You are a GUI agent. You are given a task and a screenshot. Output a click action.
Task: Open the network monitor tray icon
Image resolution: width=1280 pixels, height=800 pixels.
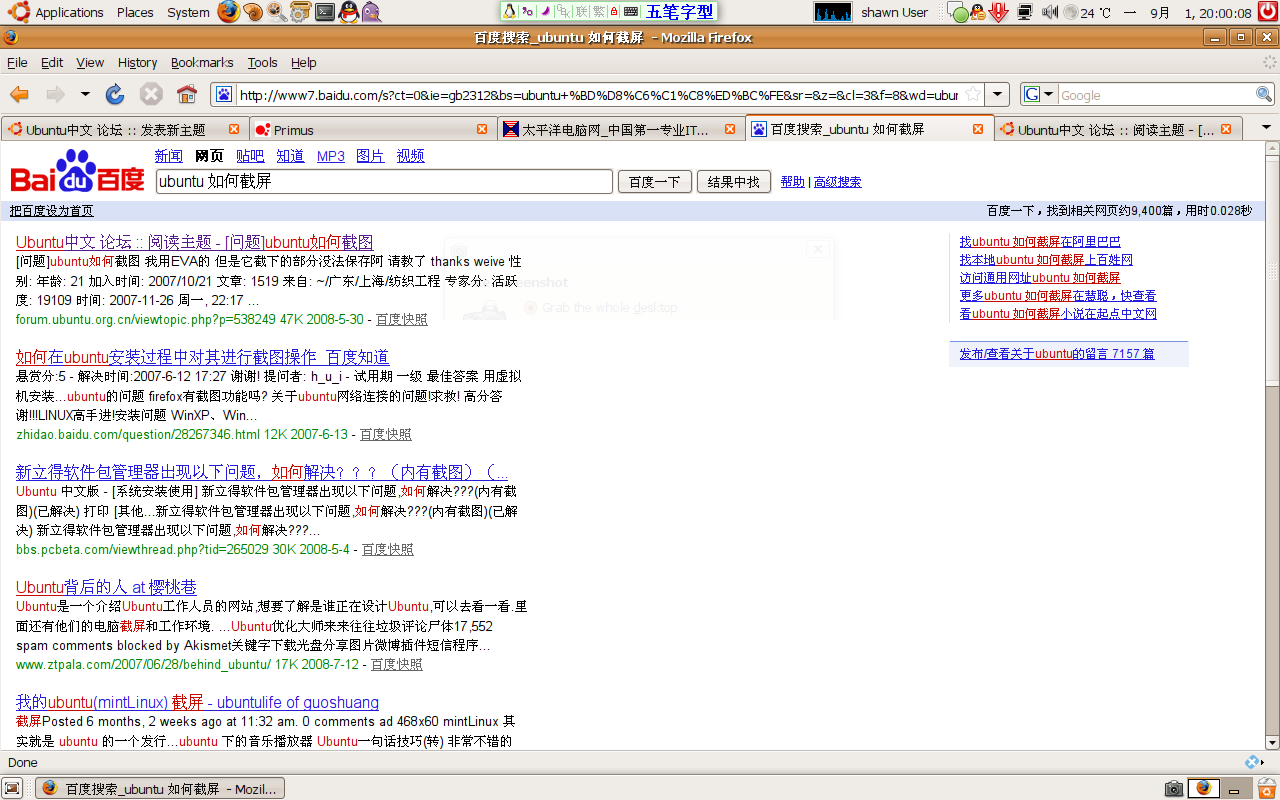1025,12
